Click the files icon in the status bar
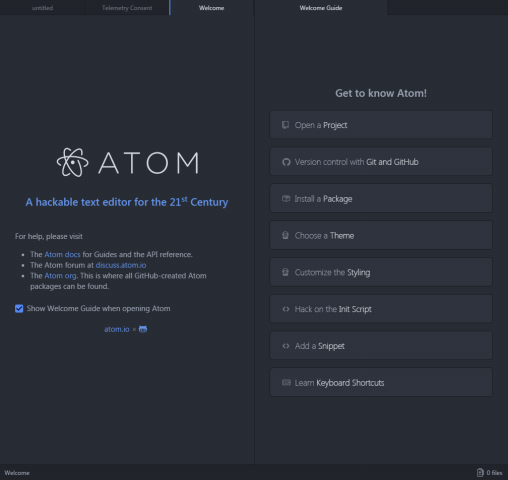 pyautogui.click(x=480, y=473)
